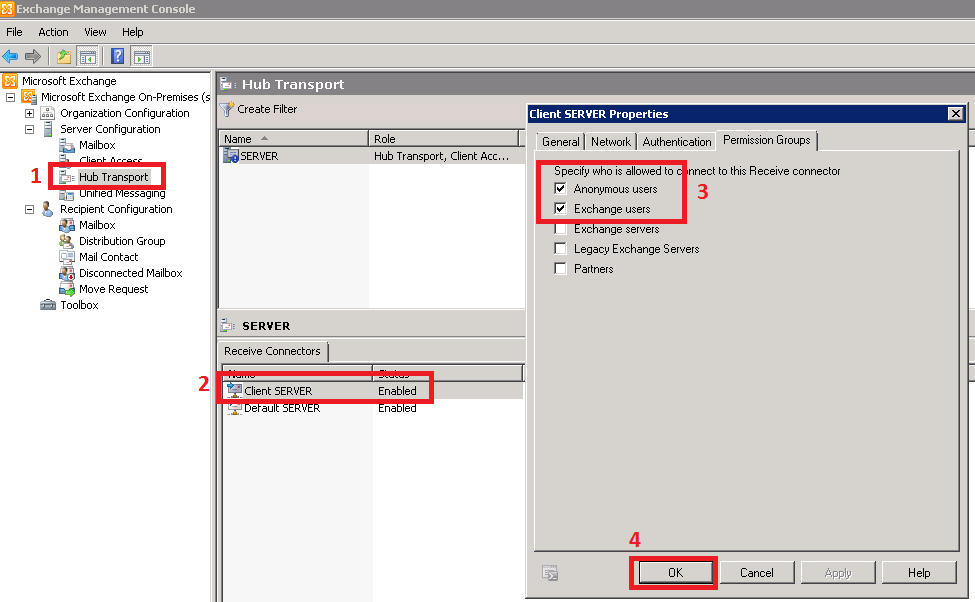Viewport: 975px width, 602px height.
Task: Click the Default SERVER connector icon
Action: 234,408
